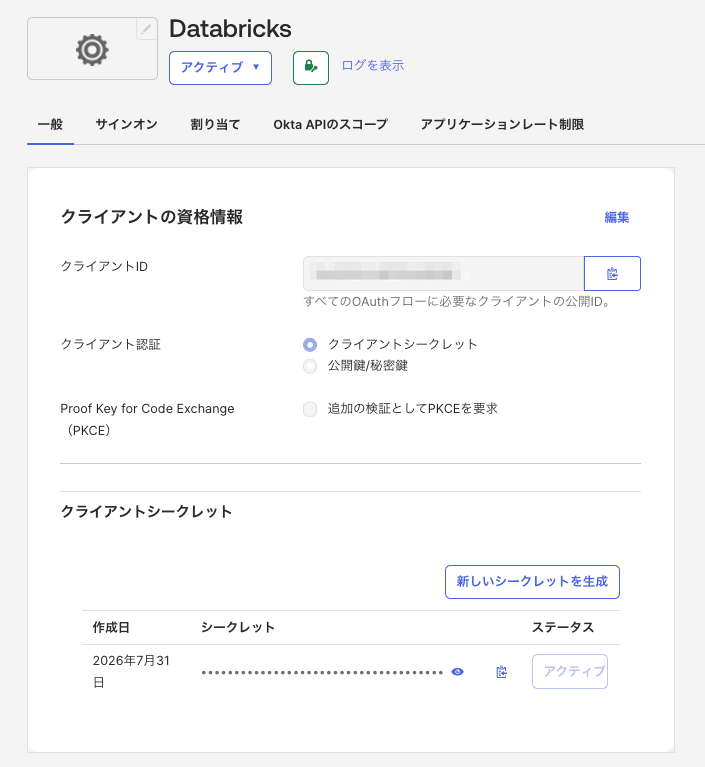
Task: Switch to the 一般 tab
Action: (x=50, y=124)
